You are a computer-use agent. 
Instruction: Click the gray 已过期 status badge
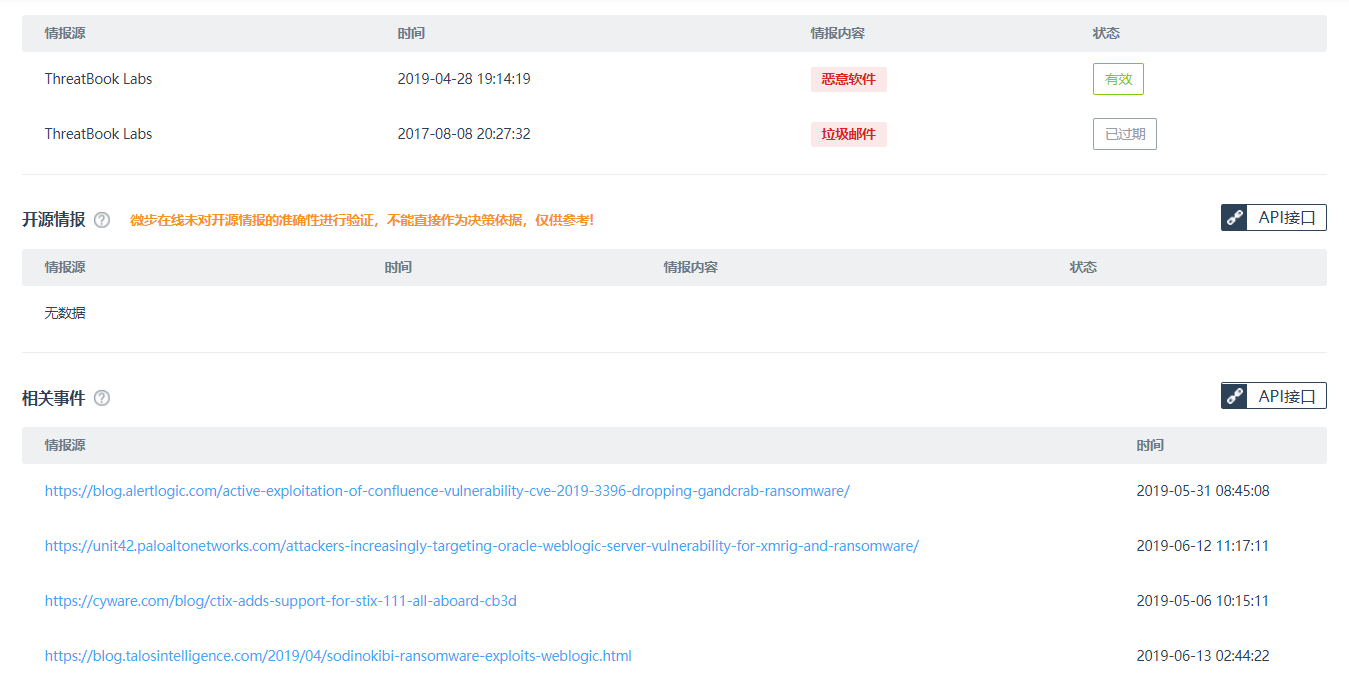pyautogui.click(x=1124, y=134)
